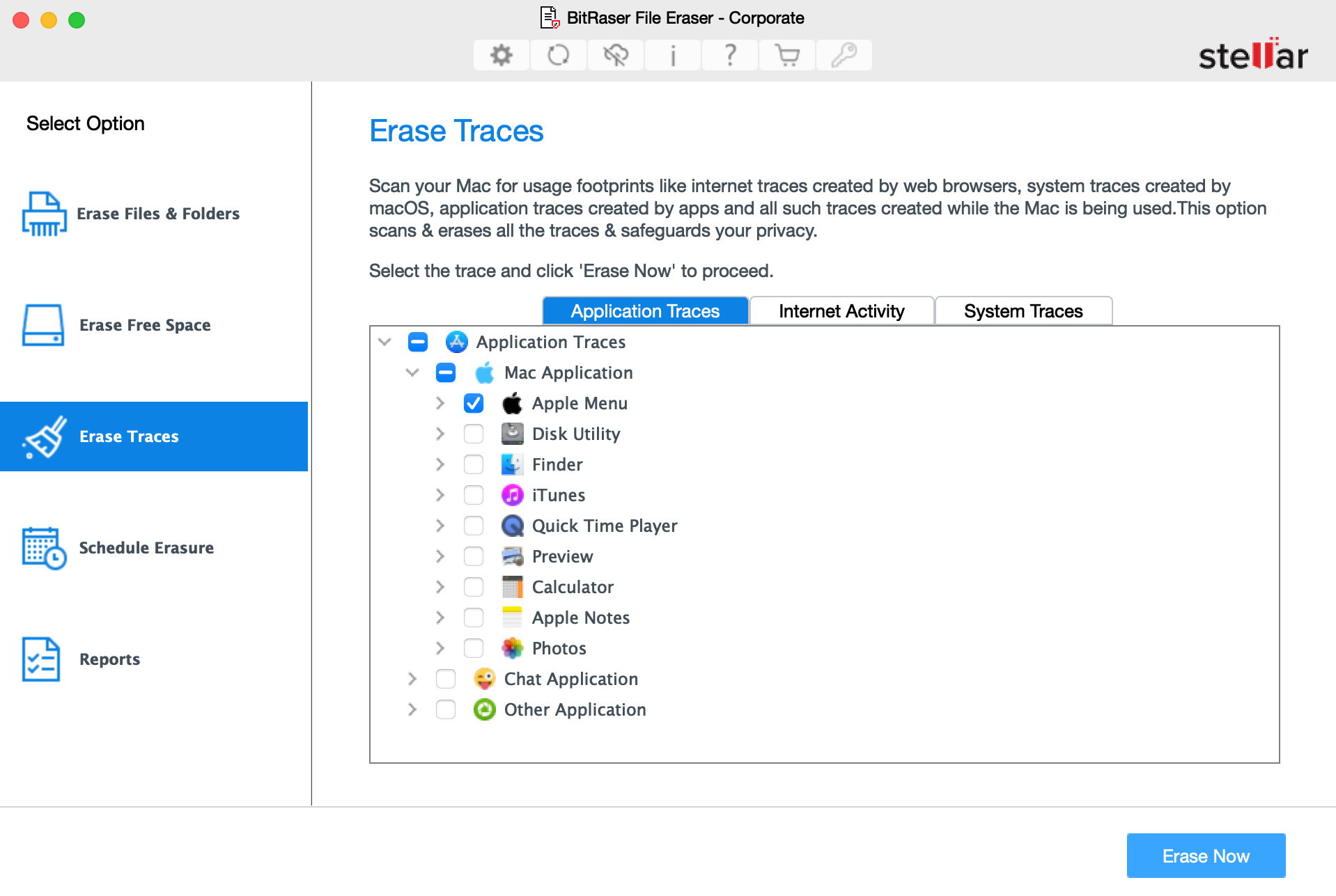Expand the Preview row
Viewport: 1336px width, 896px height.
coord(440,556)
